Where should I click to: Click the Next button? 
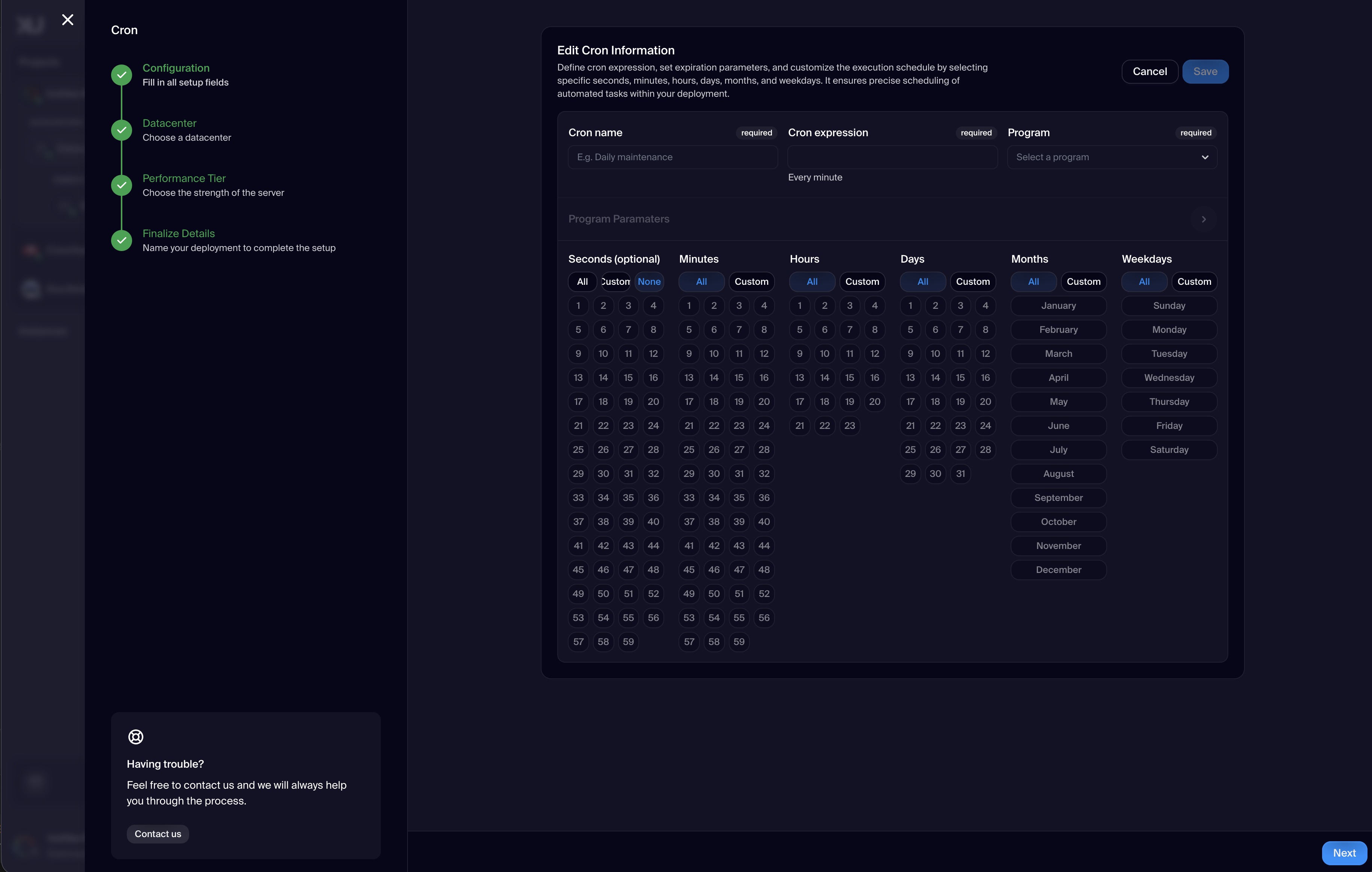(x=1344, y=852)
